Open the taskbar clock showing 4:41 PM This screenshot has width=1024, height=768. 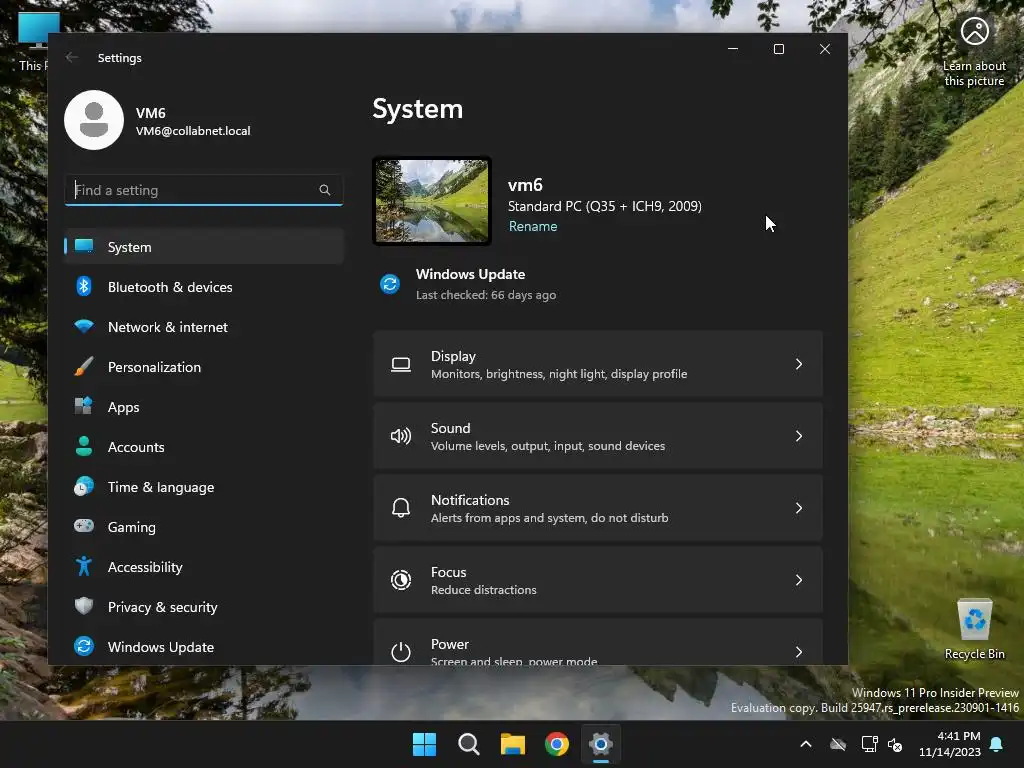(950, 744)
